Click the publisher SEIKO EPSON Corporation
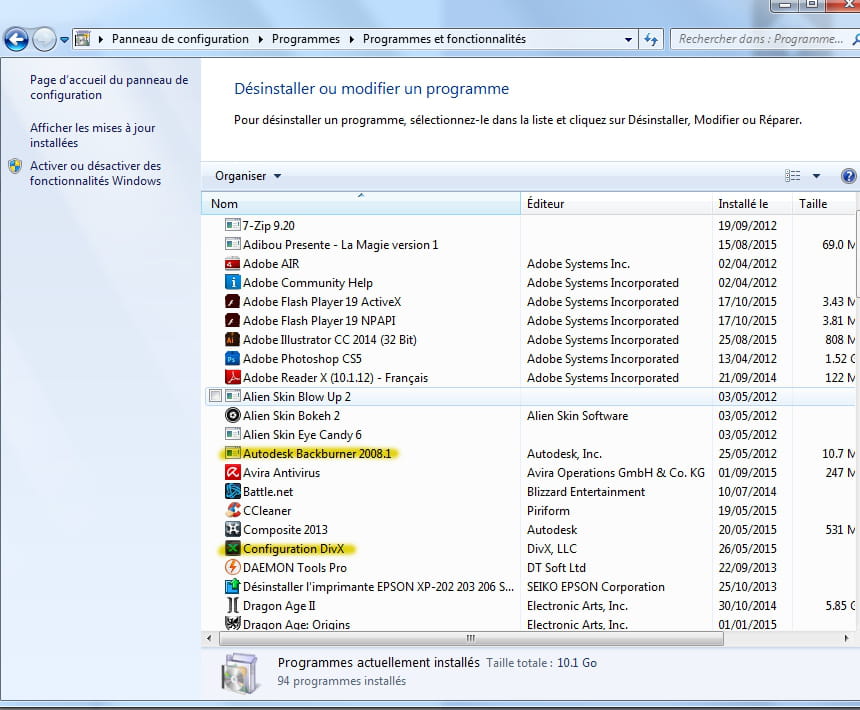The image size is (860, 710). [596, 587]
